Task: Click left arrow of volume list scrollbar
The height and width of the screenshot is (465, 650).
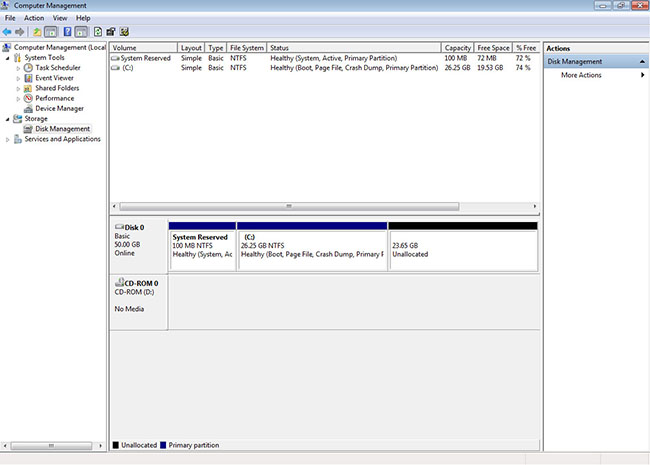Action: (x=114, y=206)
